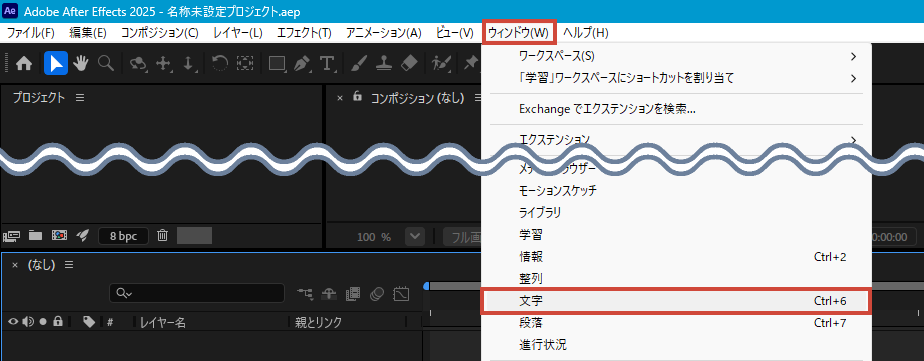Screen dimensions: 924x361
Task: Open the レイヤー(L) menu
Action: [x=238, y=33]
